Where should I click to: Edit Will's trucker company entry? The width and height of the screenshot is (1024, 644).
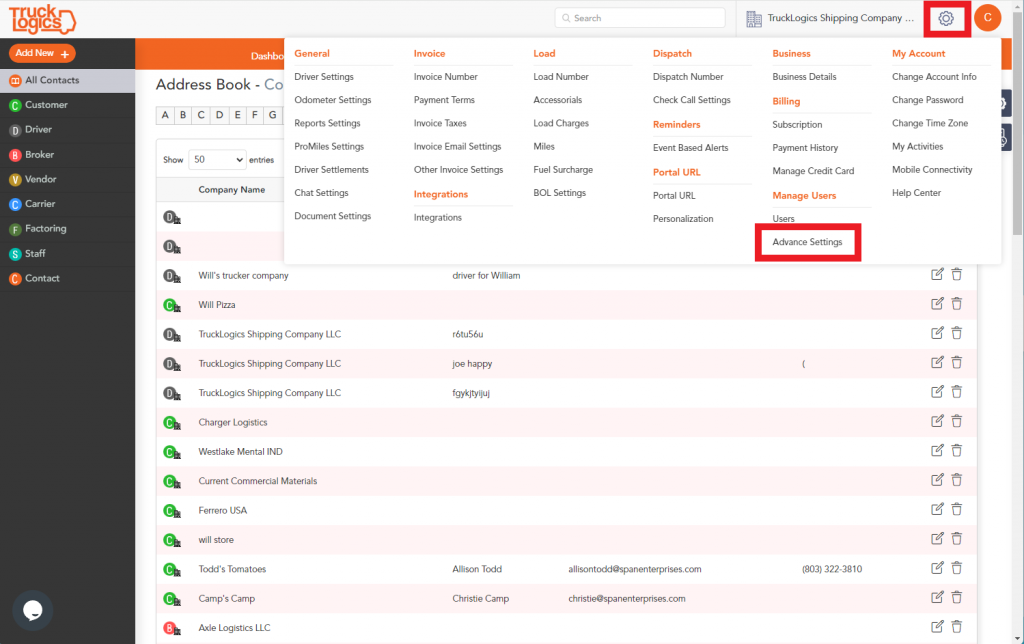click(937, 274)
